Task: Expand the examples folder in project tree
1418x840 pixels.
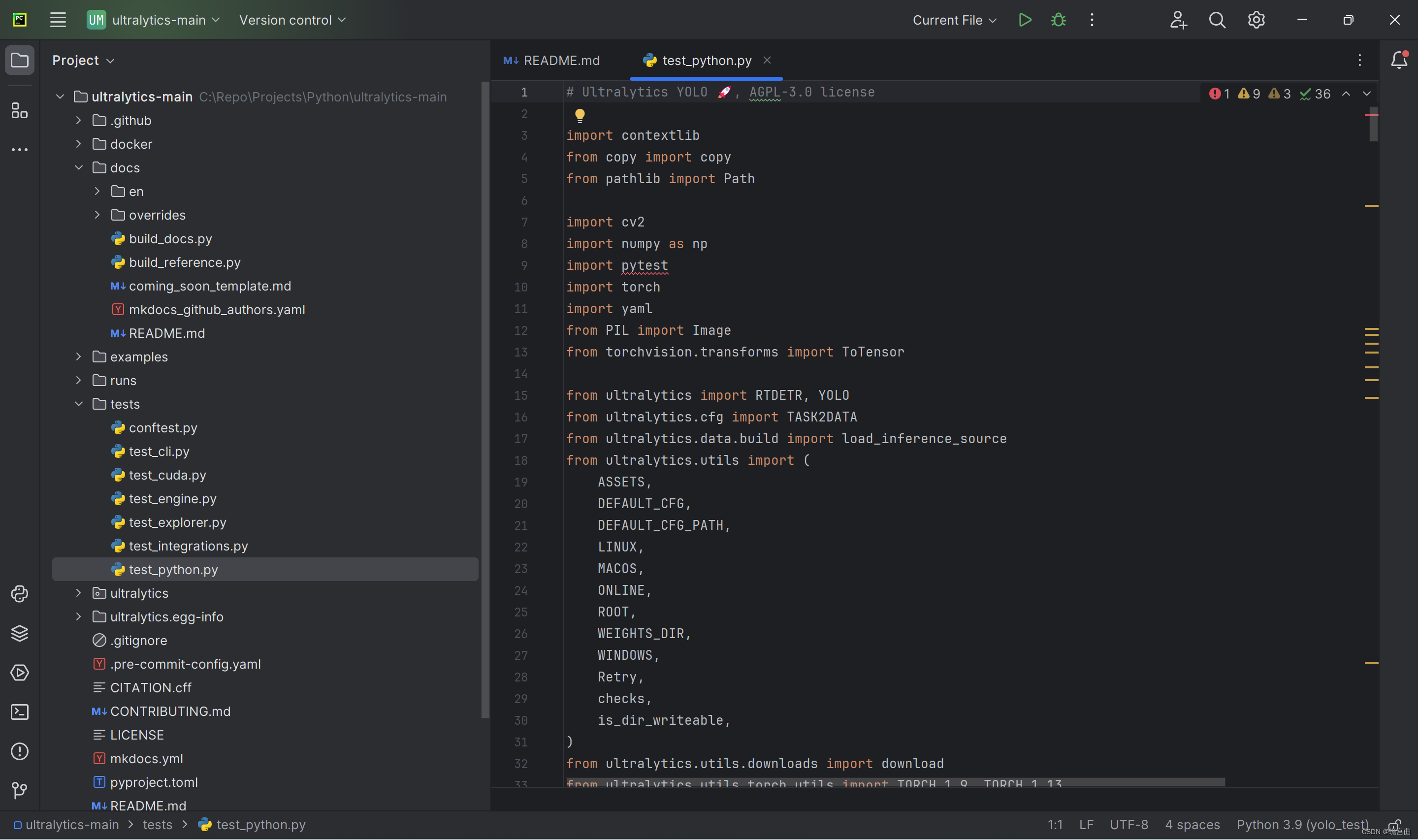Action: [79, 356]
